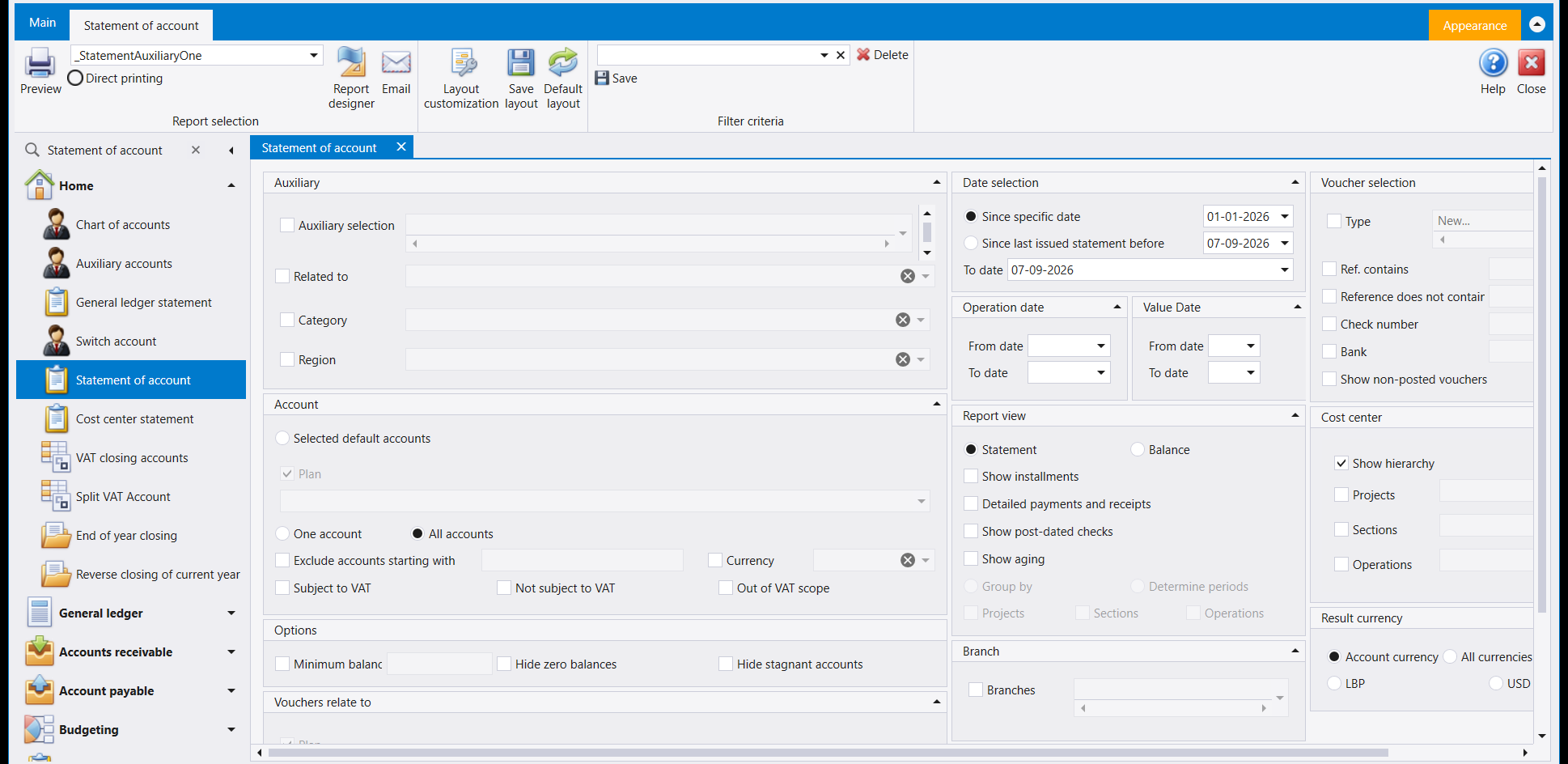Untick Show hierarchy checkbox
The width and height of the screenshot is (1568, 764).
1341,463
